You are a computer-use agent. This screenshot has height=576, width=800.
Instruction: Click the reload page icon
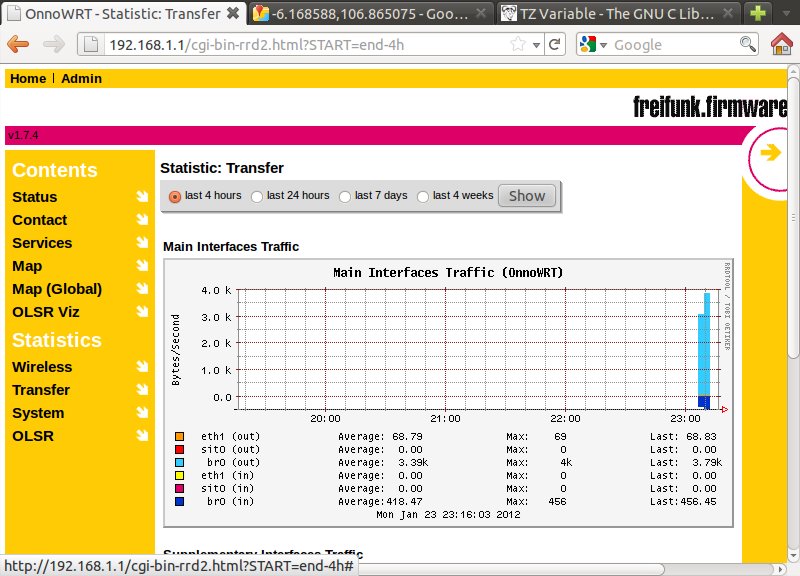point(555,45)
